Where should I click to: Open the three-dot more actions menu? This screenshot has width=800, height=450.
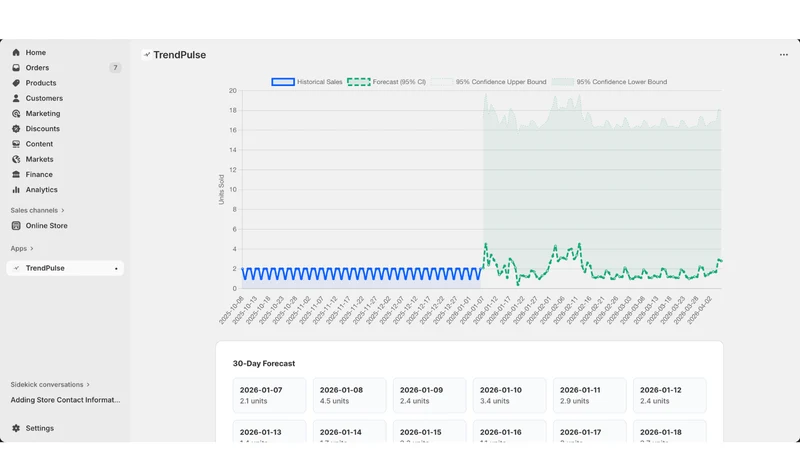(784, 55)
